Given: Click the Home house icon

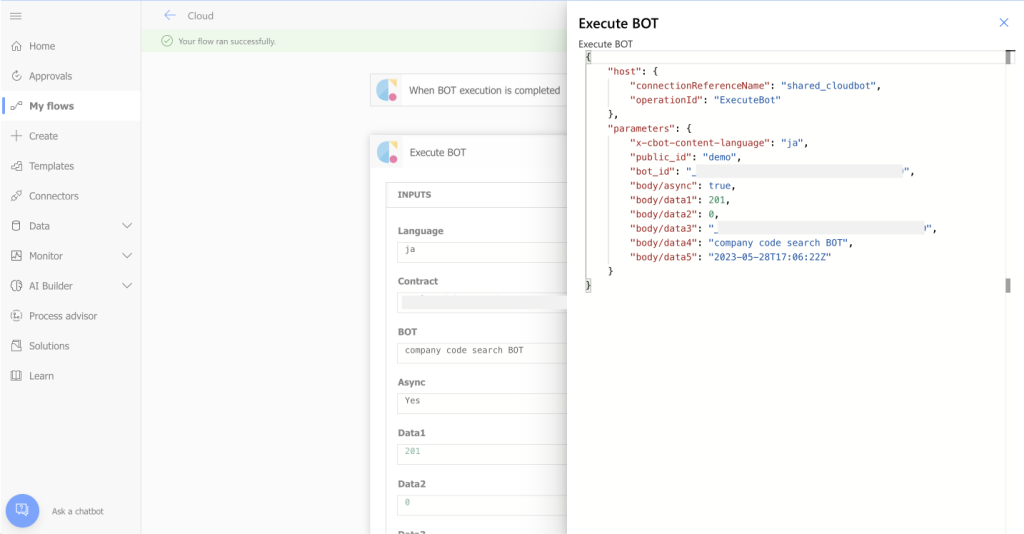Looking at the screenshot, I should [x=16, y=46].
